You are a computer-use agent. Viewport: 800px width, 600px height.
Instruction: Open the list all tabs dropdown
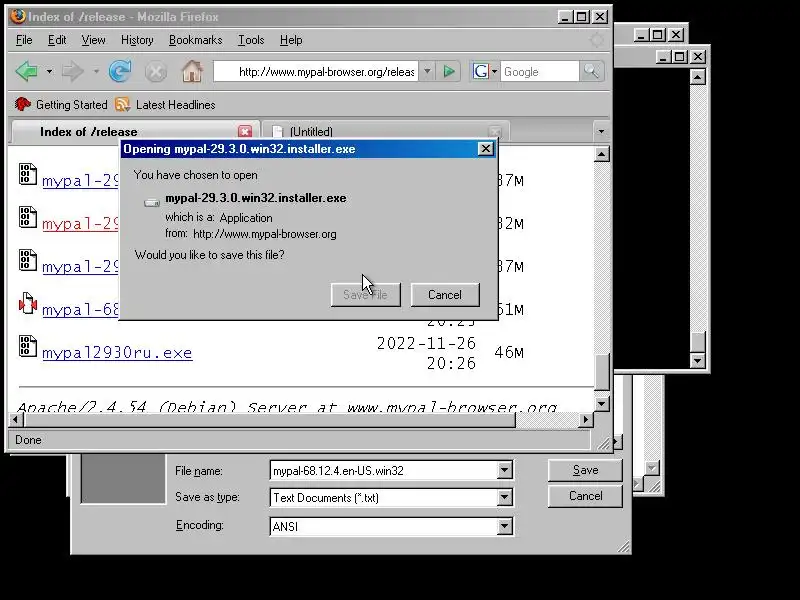601,132
